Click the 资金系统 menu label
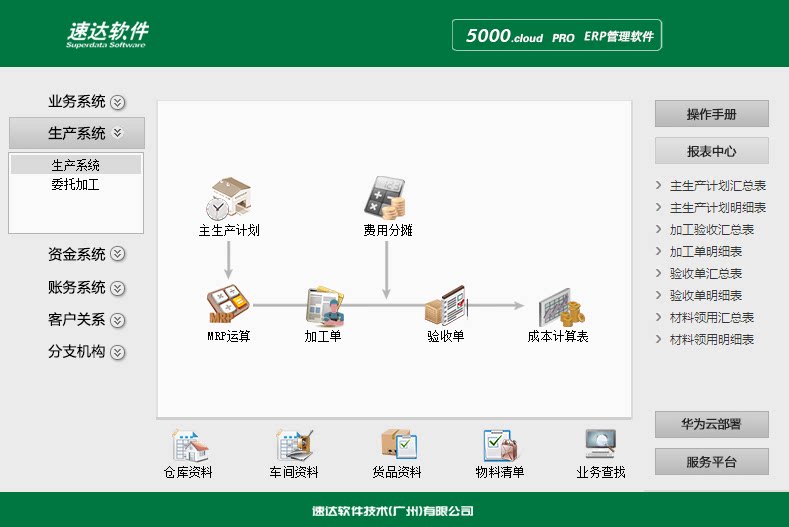 (76, 254)
